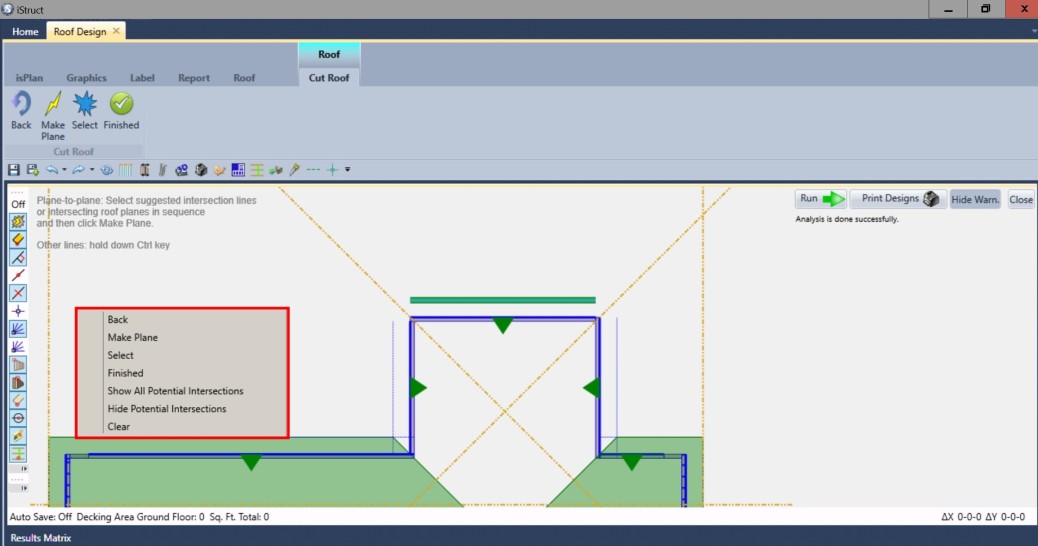Toggle the crosshair point snap tool
Screen dimensions: 1038x546
(18, 311)
